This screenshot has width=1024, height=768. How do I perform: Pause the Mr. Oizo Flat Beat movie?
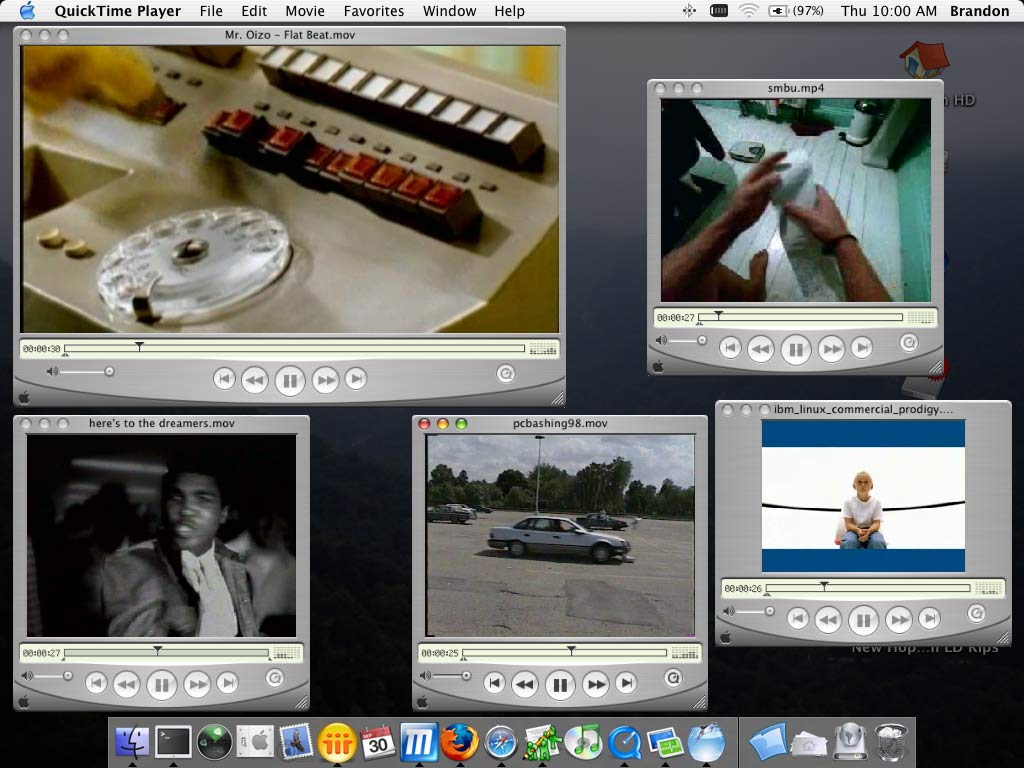pyautogui.click(x=290, y=380)
